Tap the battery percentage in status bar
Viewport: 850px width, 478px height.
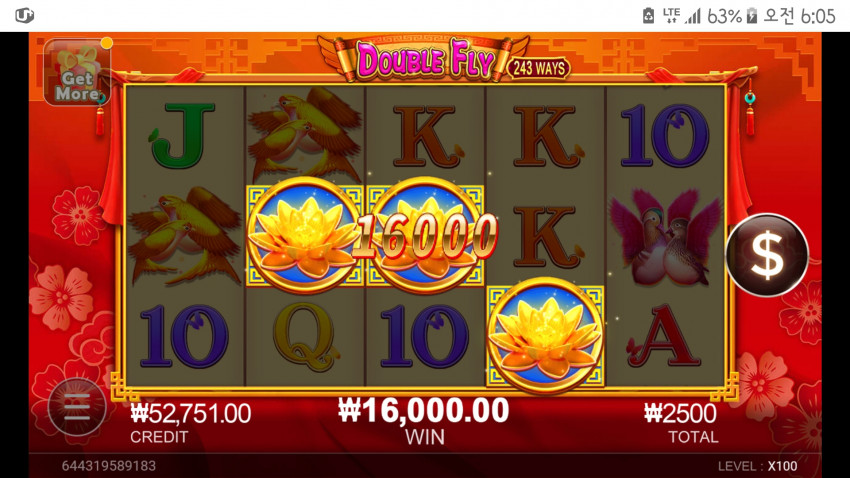(724, 16)
